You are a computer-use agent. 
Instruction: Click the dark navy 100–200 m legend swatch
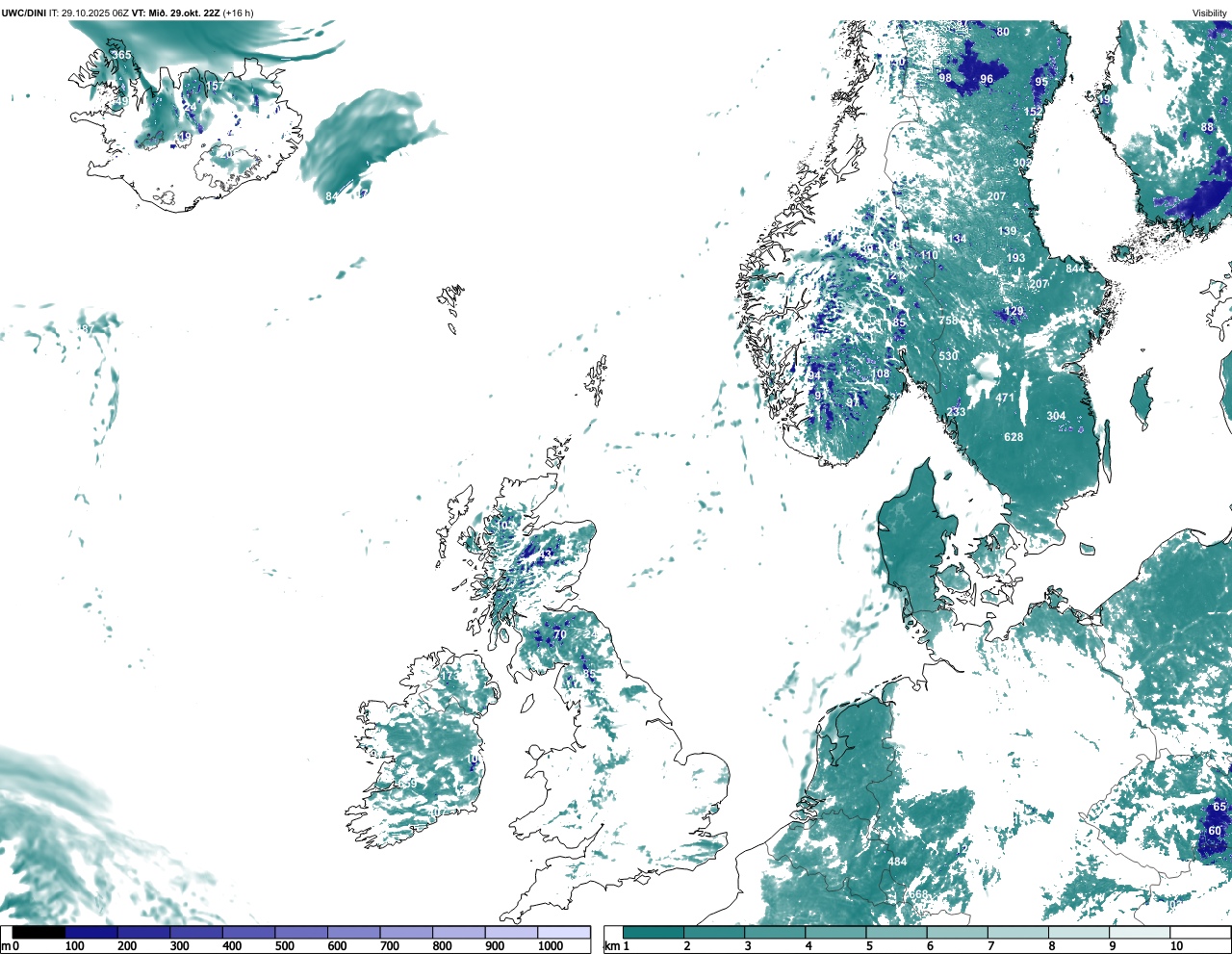click(x=91, y=932)
